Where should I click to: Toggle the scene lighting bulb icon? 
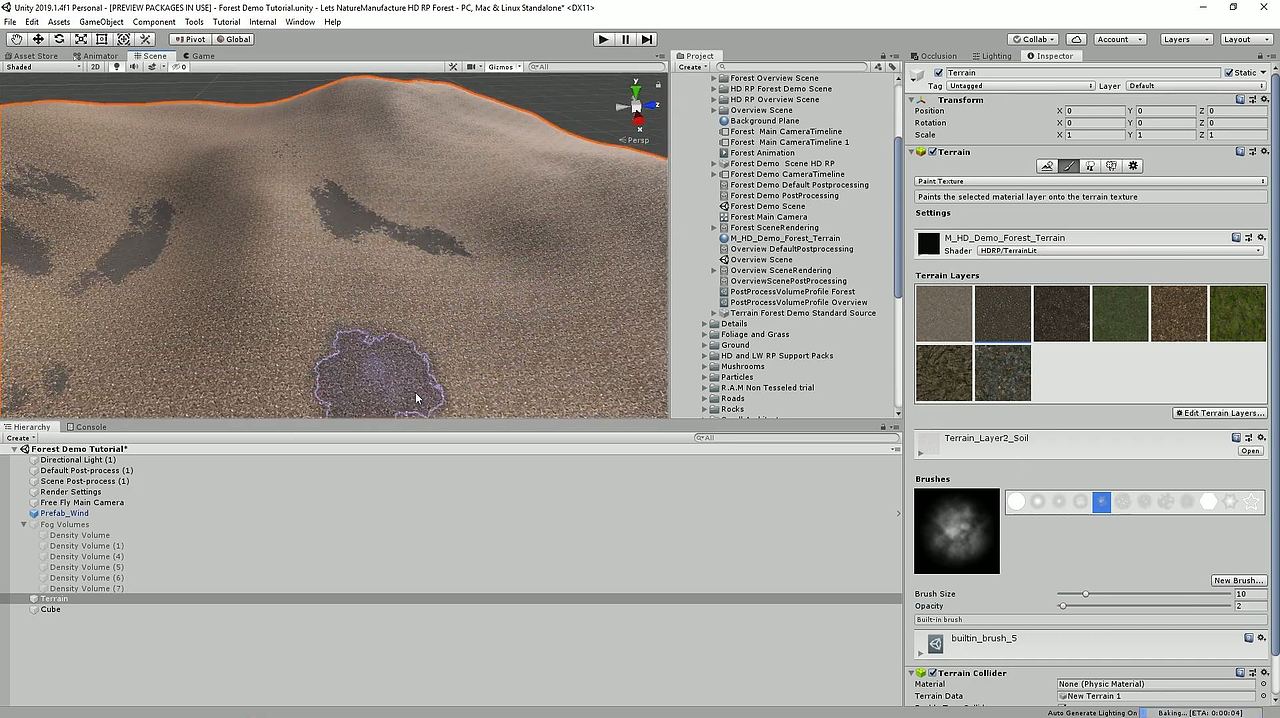pyautogui.click(x=117, y=66)
